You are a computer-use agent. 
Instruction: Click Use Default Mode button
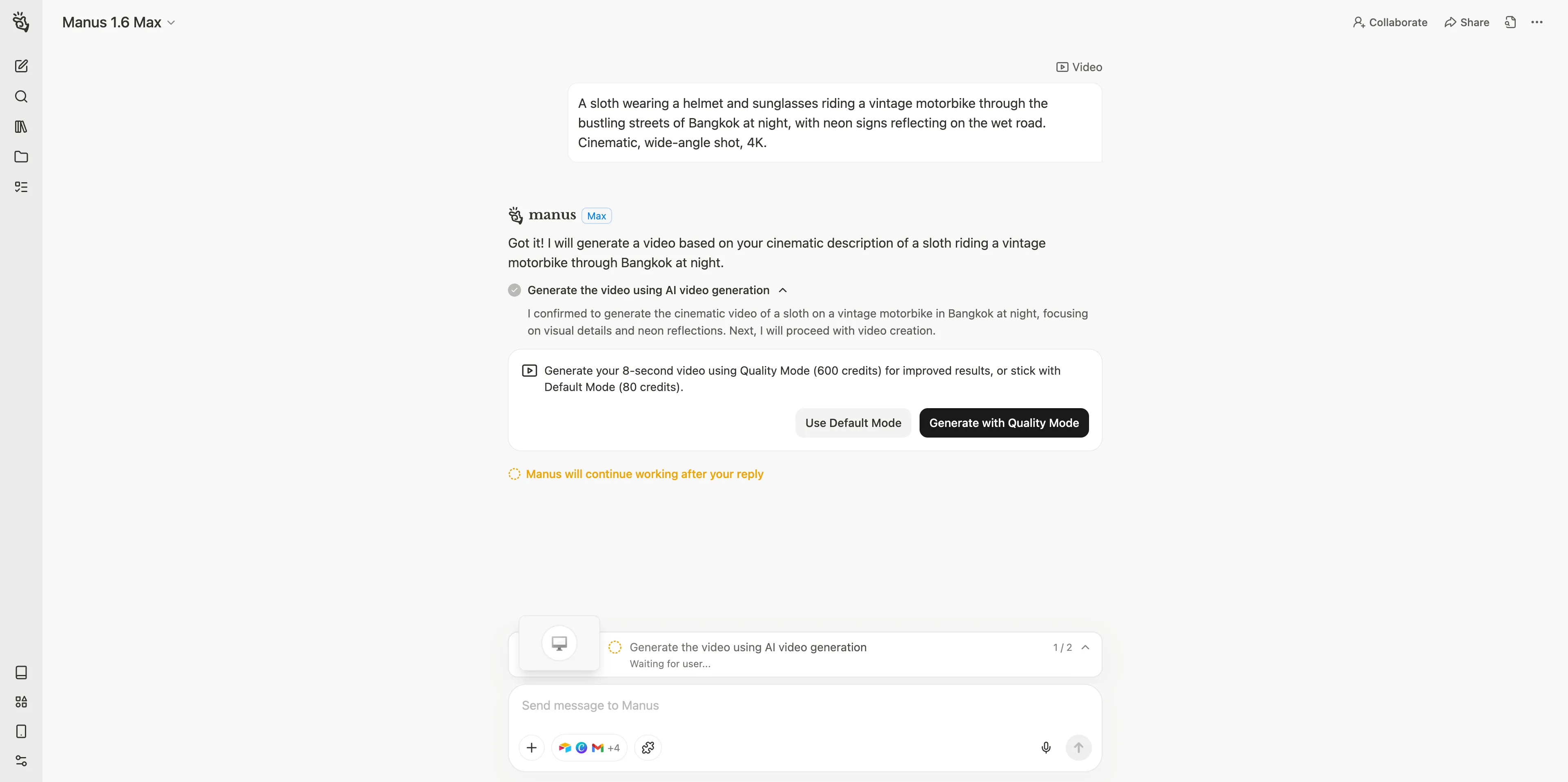[853, 423]
